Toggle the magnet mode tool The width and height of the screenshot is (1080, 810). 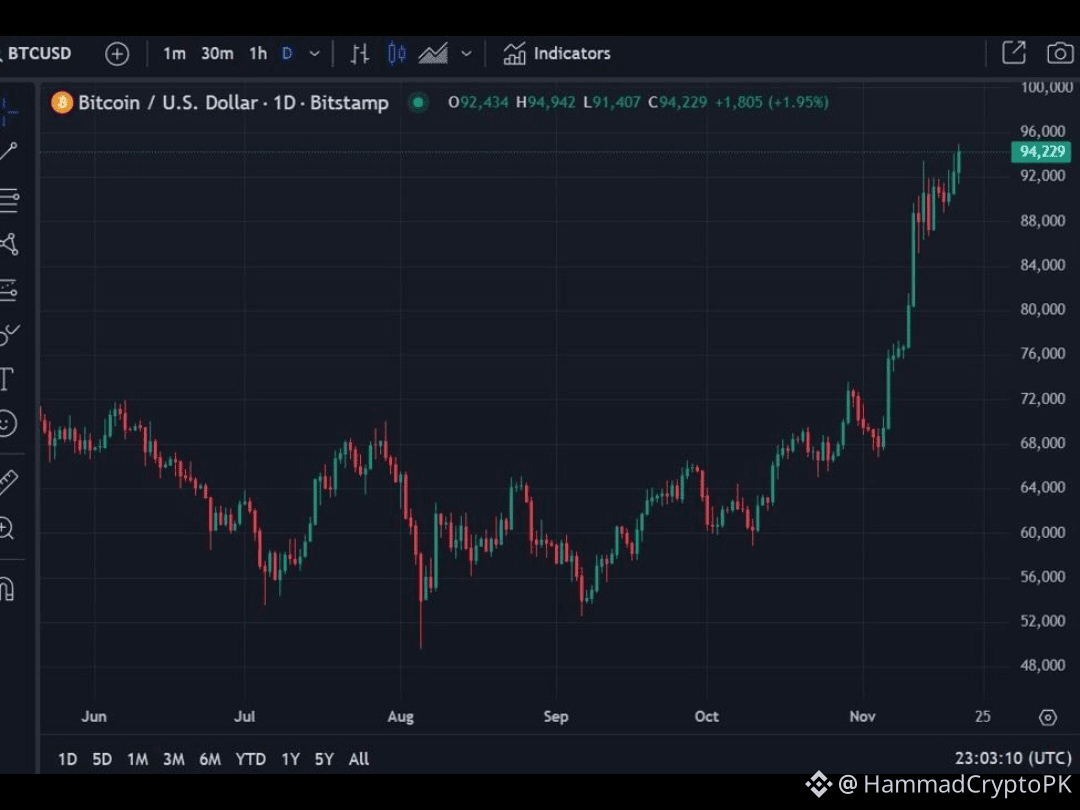click(x=7, y=590)
